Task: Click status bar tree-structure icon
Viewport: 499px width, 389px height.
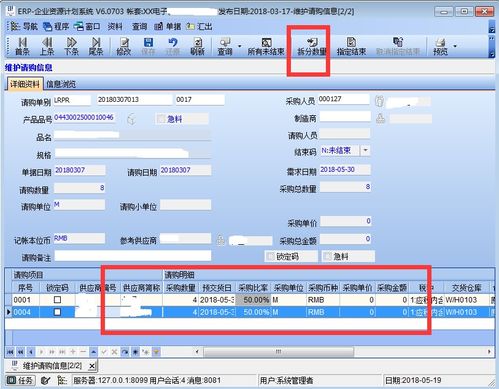Action: pos(62,380)
